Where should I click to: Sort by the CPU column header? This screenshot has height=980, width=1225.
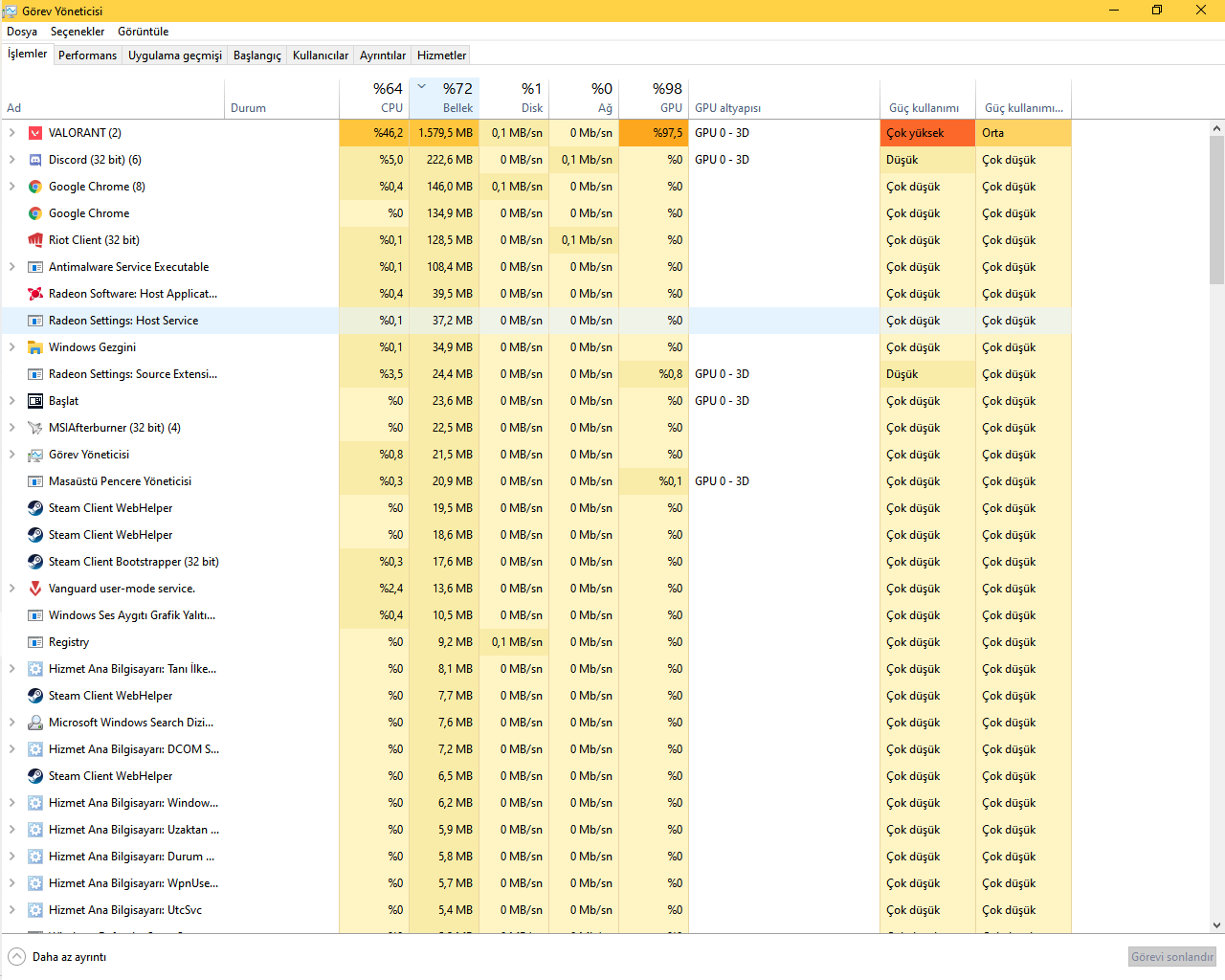click(x=374, y=98)
